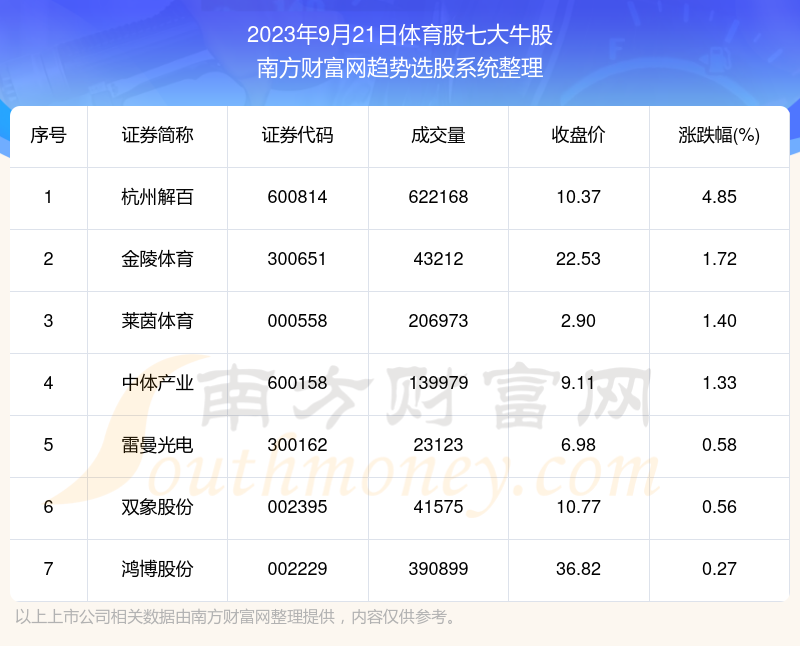
Task: Click closing price '22.53'
Action: (x=579, y=259)
